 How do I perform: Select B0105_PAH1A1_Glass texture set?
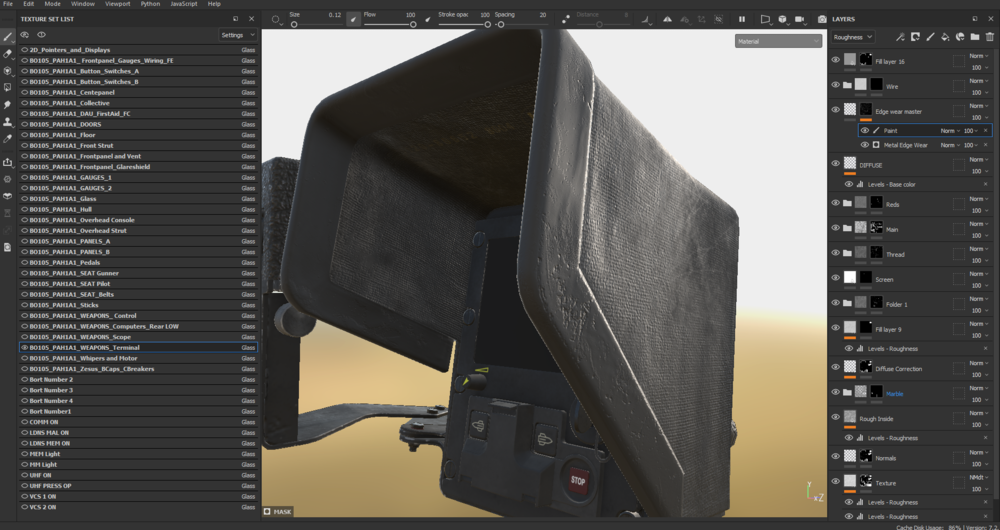point(138,198)
